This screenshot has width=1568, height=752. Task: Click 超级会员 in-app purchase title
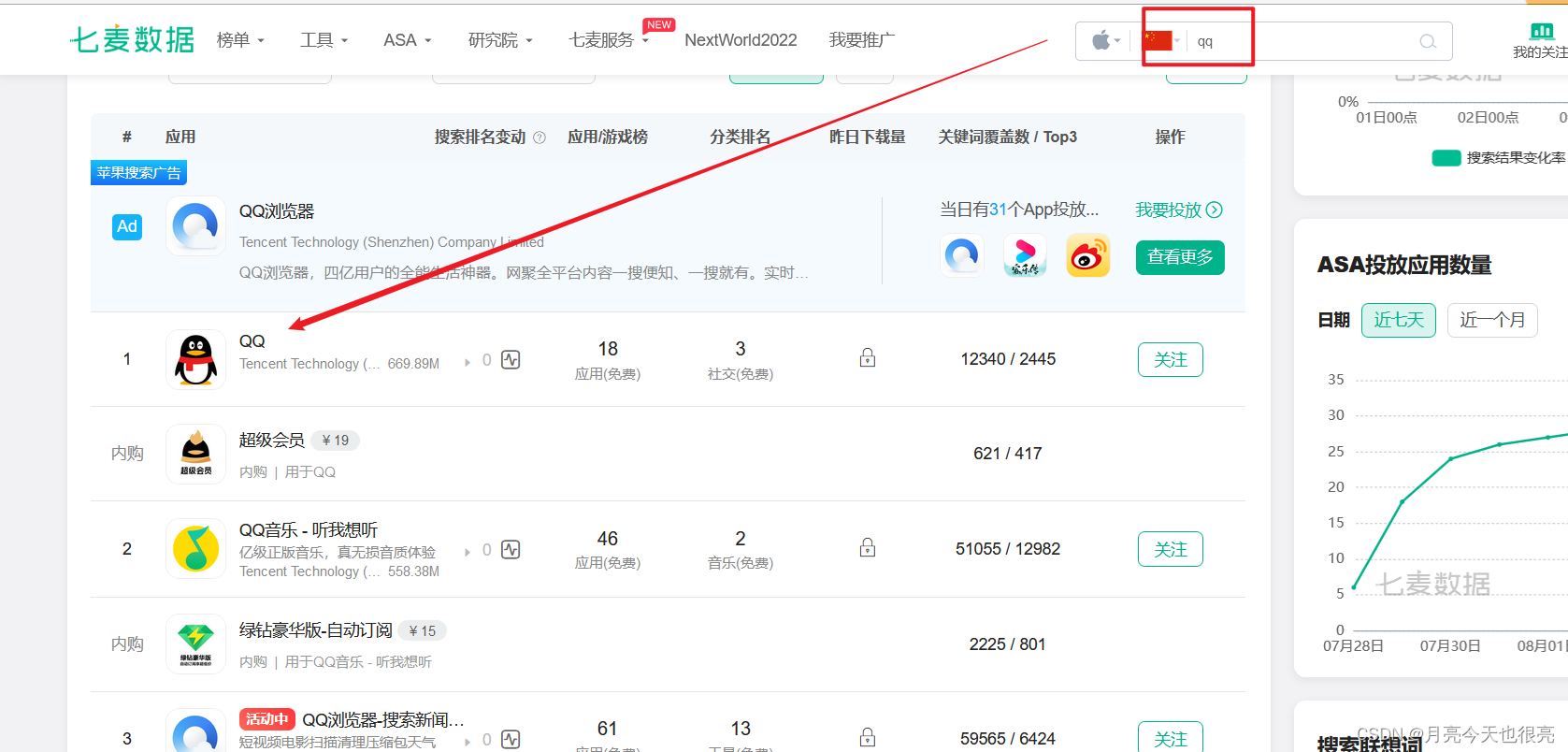pos(272,441)
